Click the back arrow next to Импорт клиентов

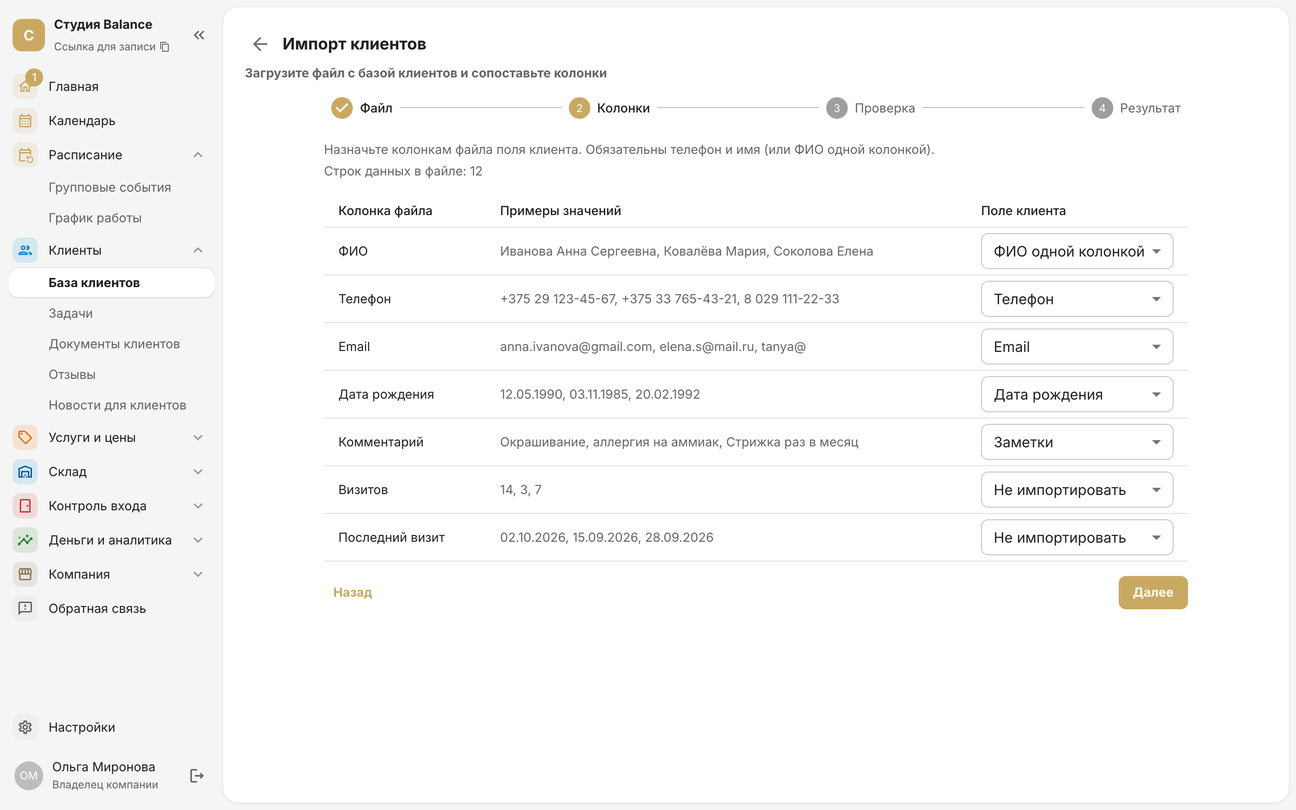260,44
